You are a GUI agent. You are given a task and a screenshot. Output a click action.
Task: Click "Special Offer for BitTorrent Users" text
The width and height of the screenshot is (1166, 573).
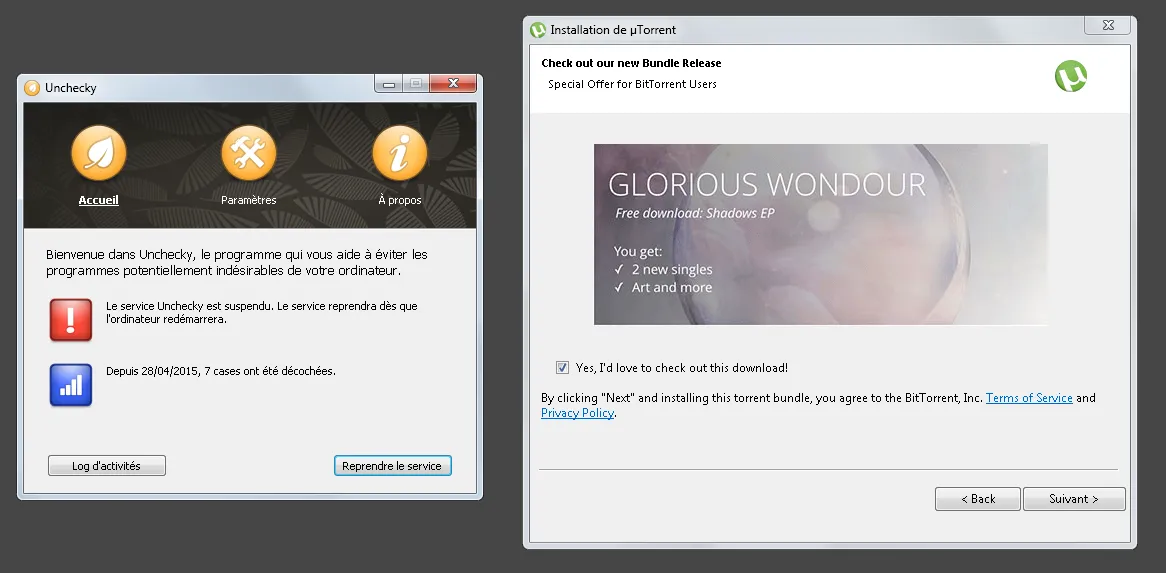point(632,84)
